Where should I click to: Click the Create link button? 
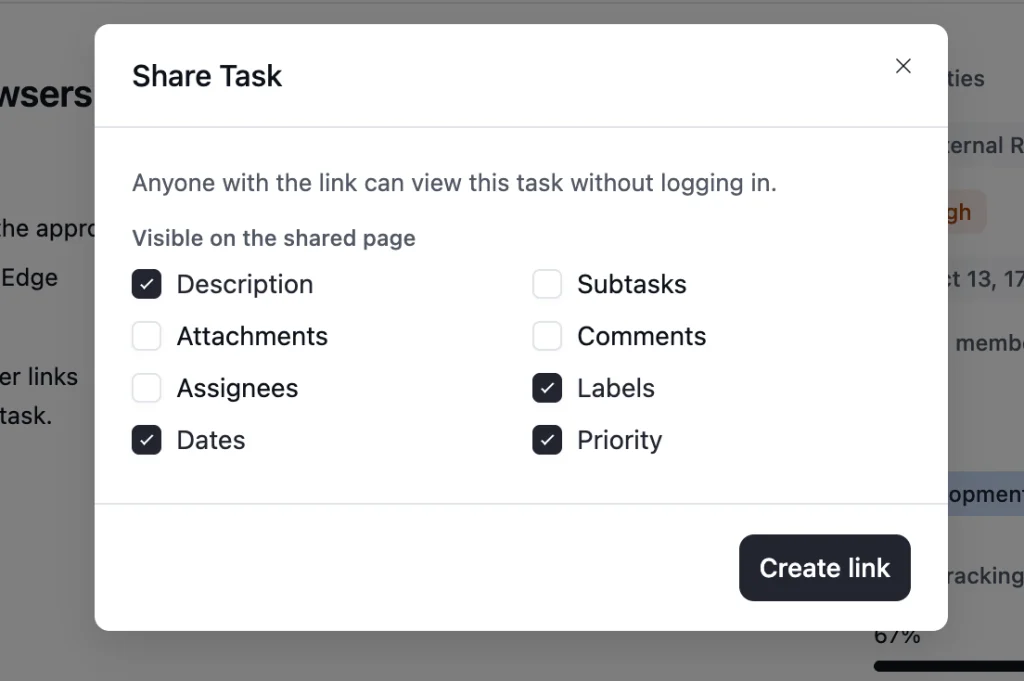[825, 567]
